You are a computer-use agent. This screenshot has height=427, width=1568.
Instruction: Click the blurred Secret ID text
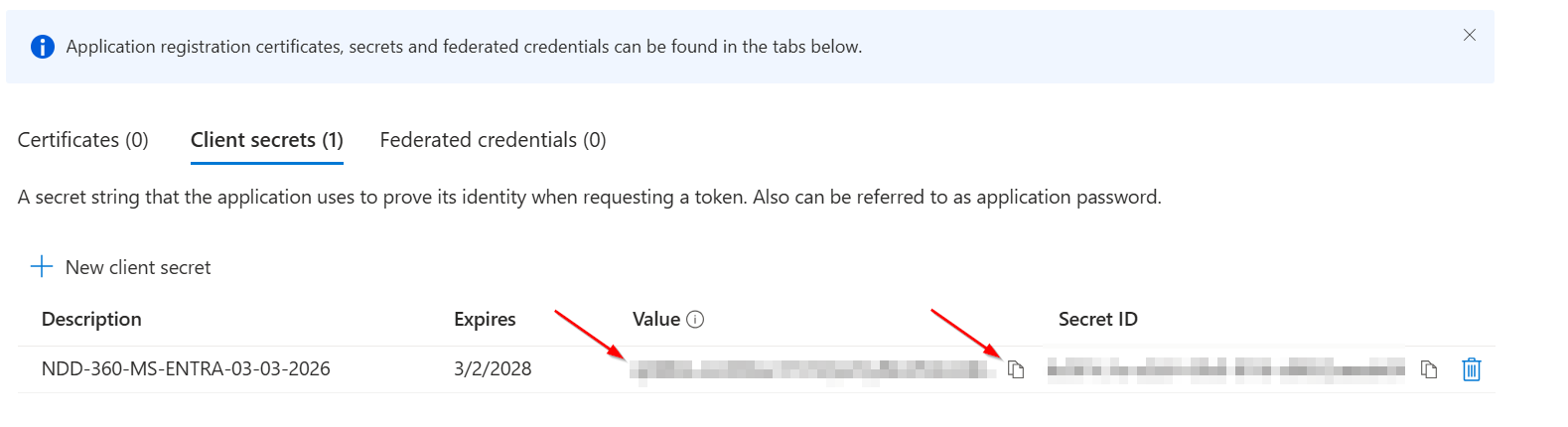click(x=1225, y=370)
